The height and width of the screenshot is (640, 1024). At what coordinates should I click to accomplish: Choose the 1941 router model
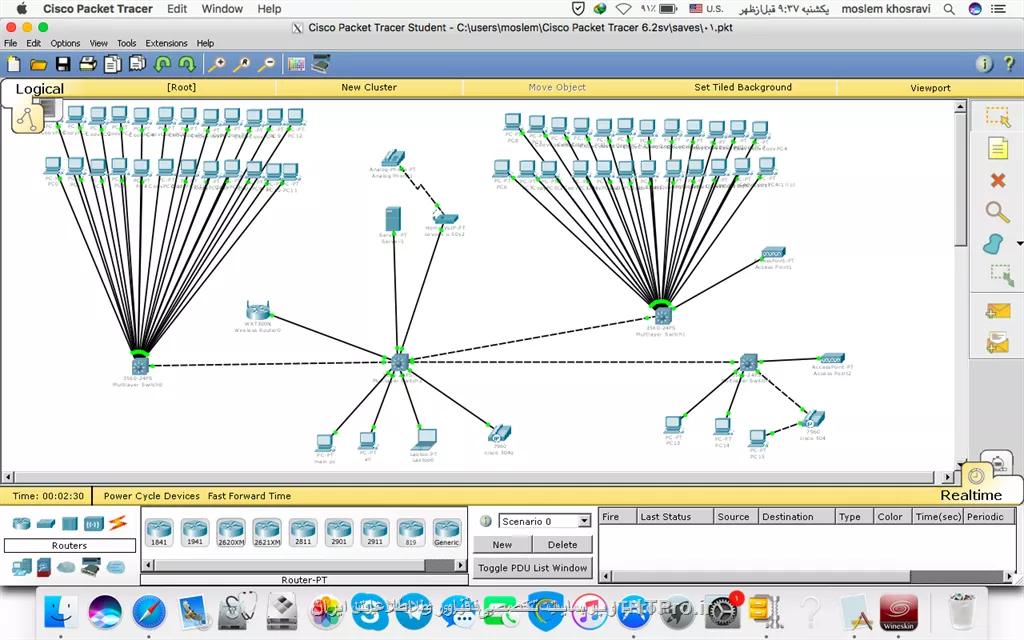pos(195,532)
